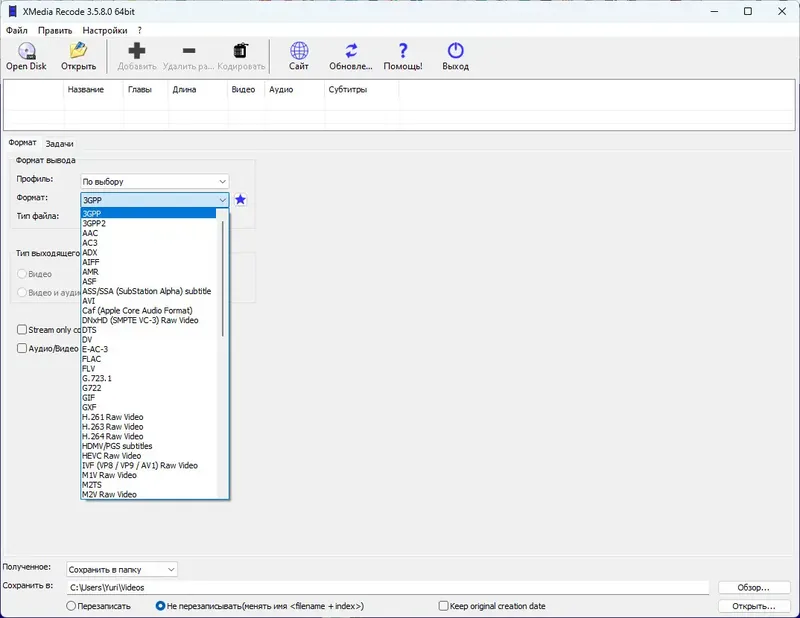Screen dimensions: 800x618
Task: Toggle the Stream only checkbox
Action: tap(22, 330)
